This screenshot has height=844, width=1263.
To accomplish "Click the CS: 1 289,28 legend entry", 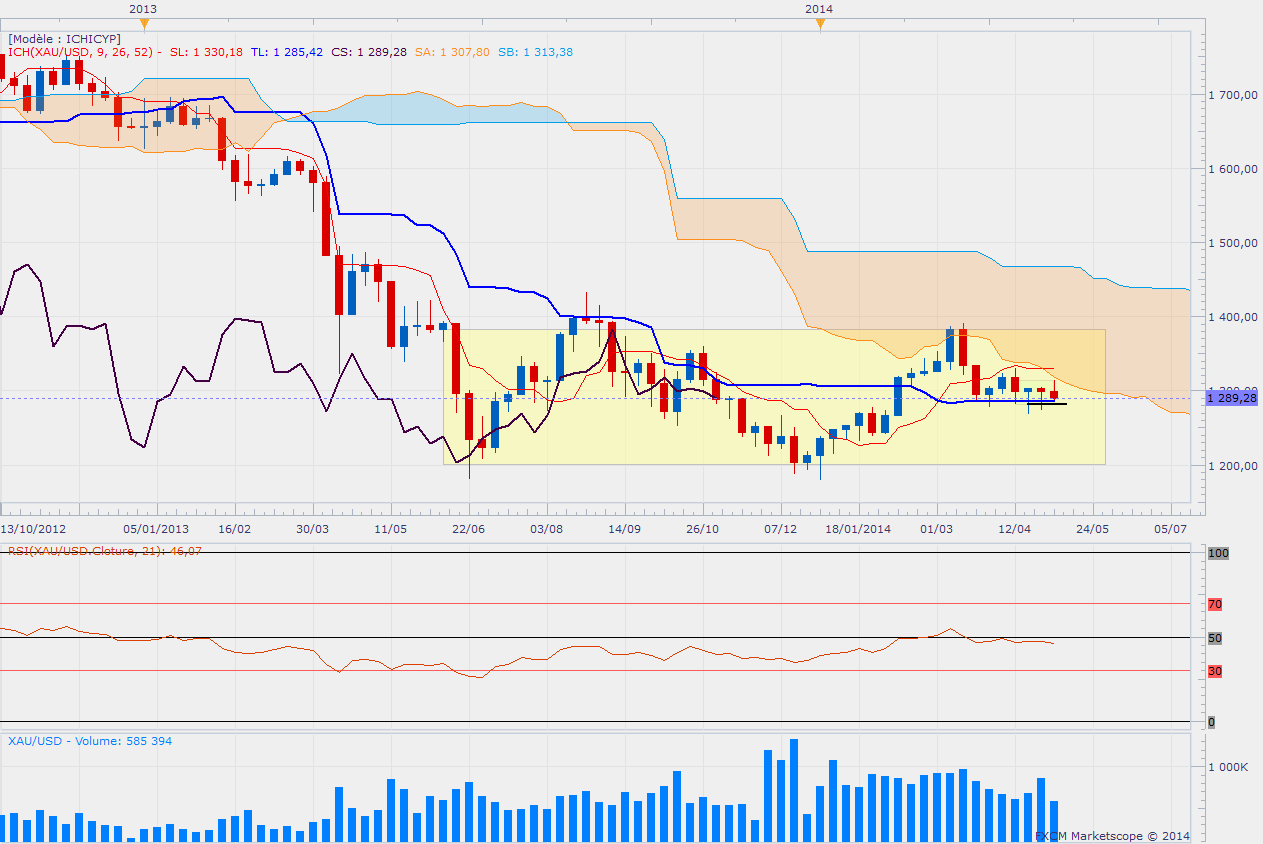I will coord(369,52).
